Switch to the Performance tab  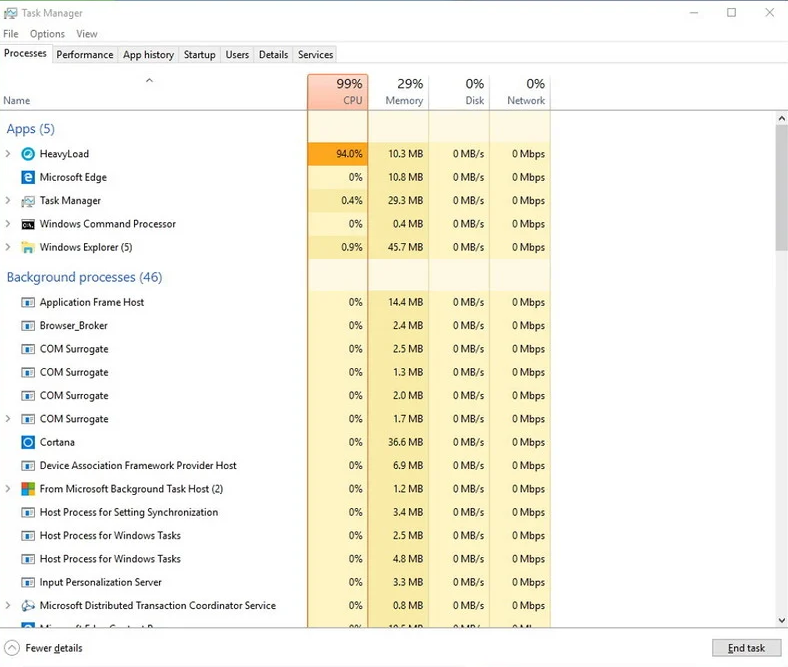tap(84, 54)
